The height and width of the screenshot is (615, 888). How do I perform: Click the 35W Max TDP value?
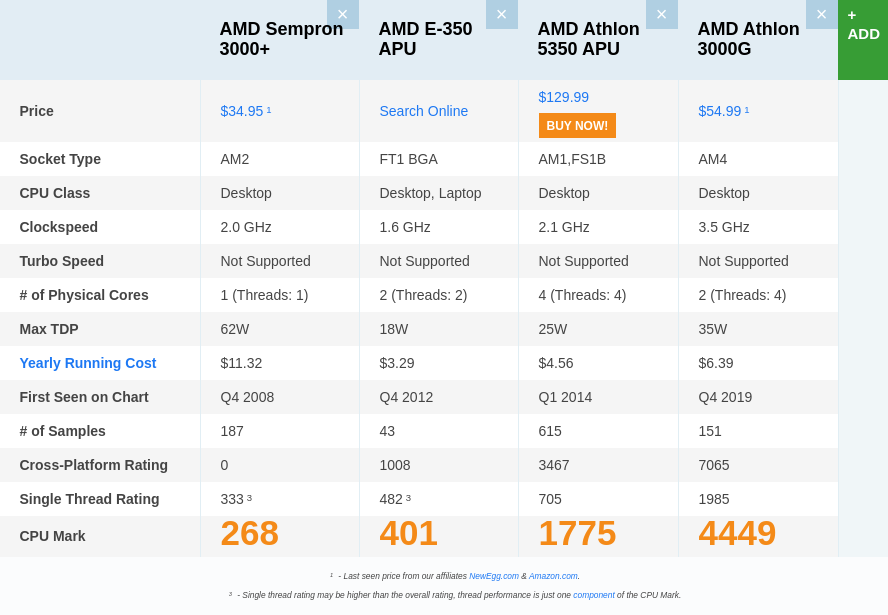[x=712, y=329]
